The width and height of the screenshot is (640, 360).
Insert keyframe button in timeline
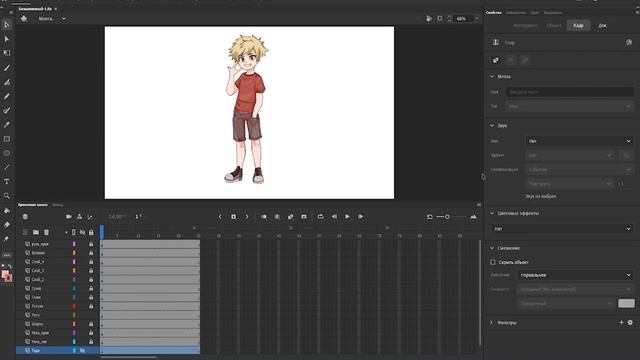(x=233, y=217)
